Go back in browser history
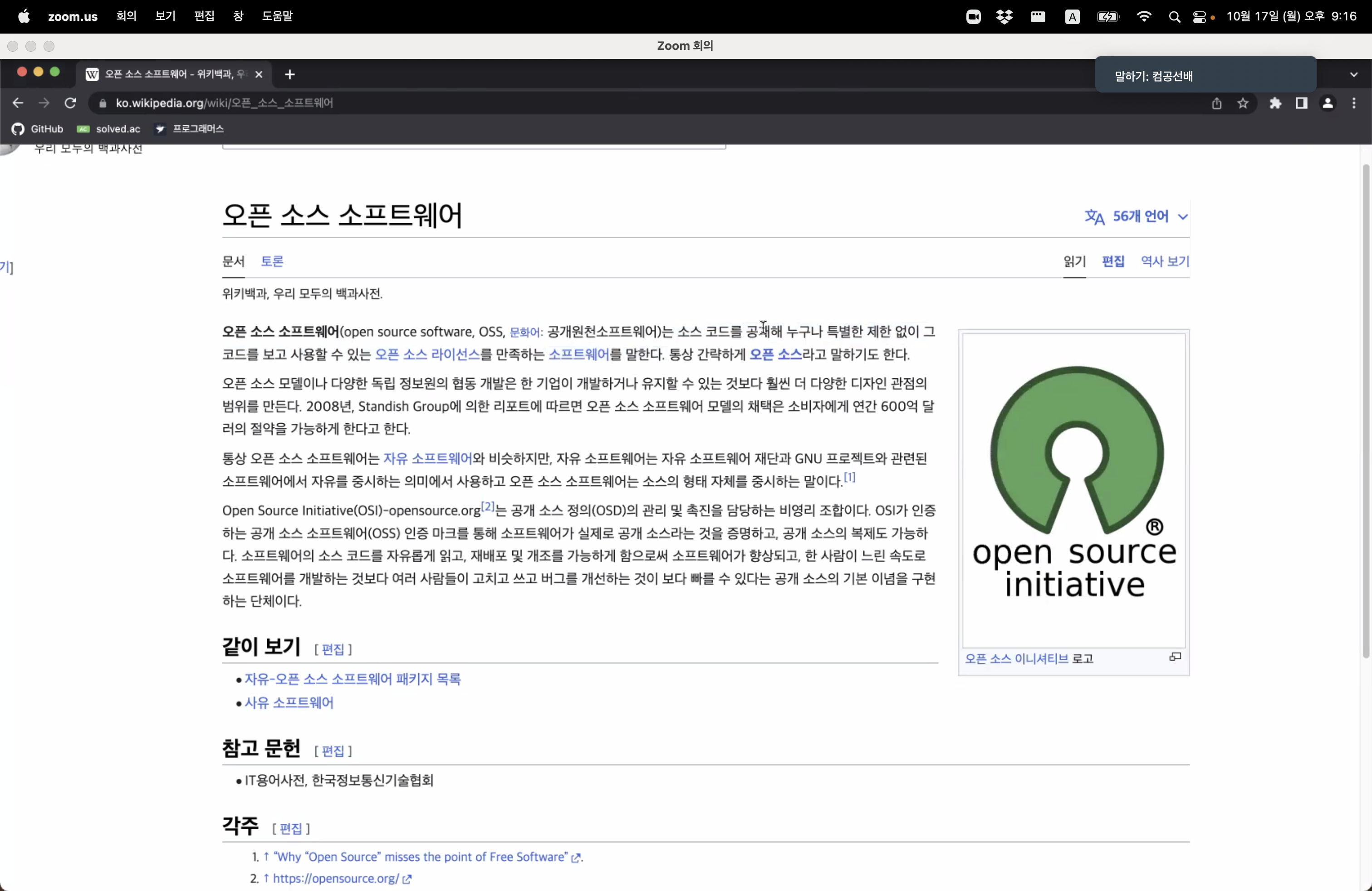 click(18, 103)
